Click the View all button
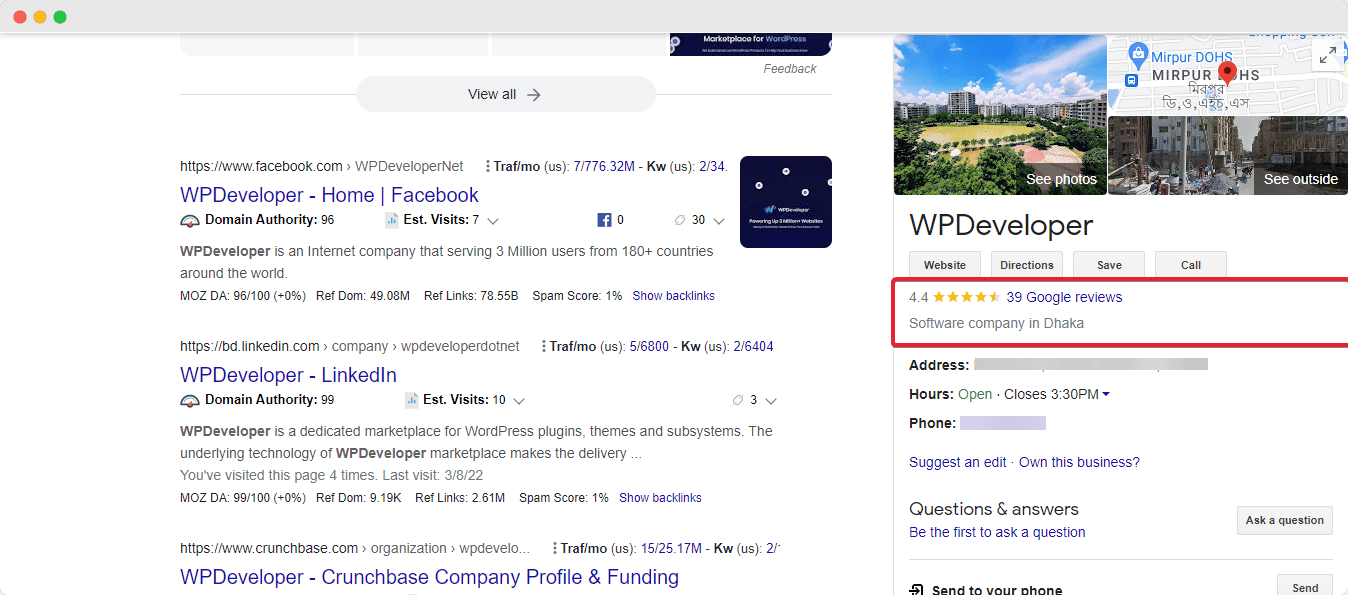This screenshot has height=595, width=1348. (506, 94)
